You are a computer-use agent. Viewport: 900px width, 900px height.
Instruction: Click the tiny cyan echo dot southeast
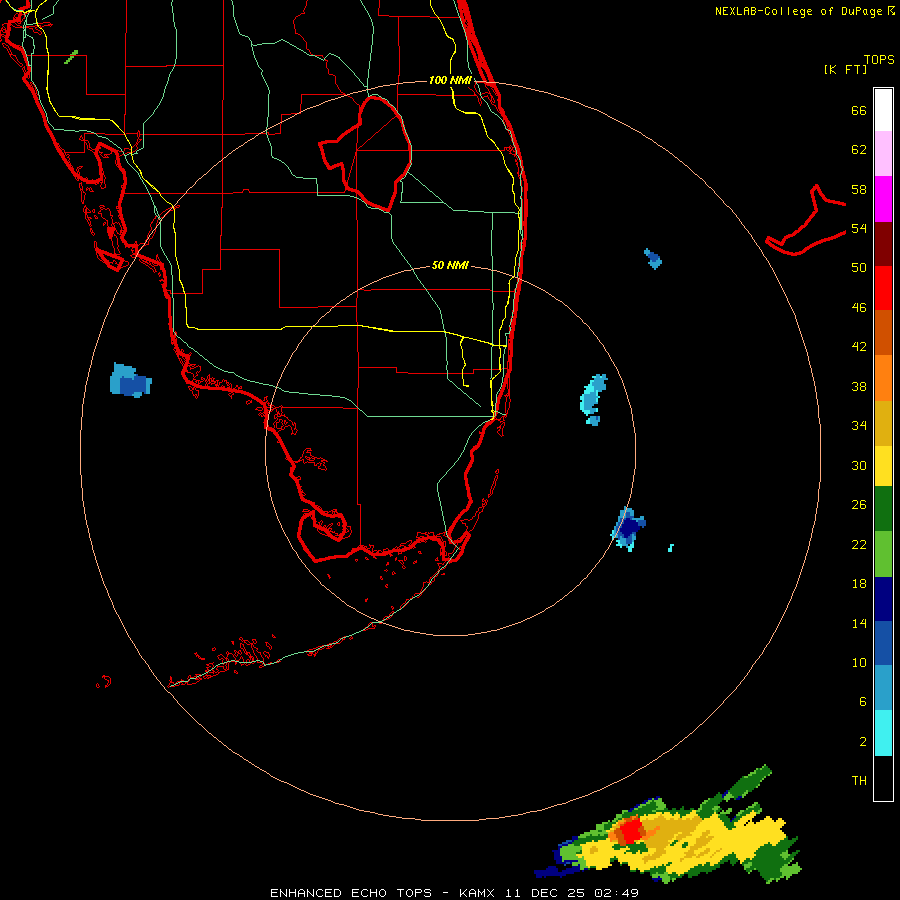[670, 548]
